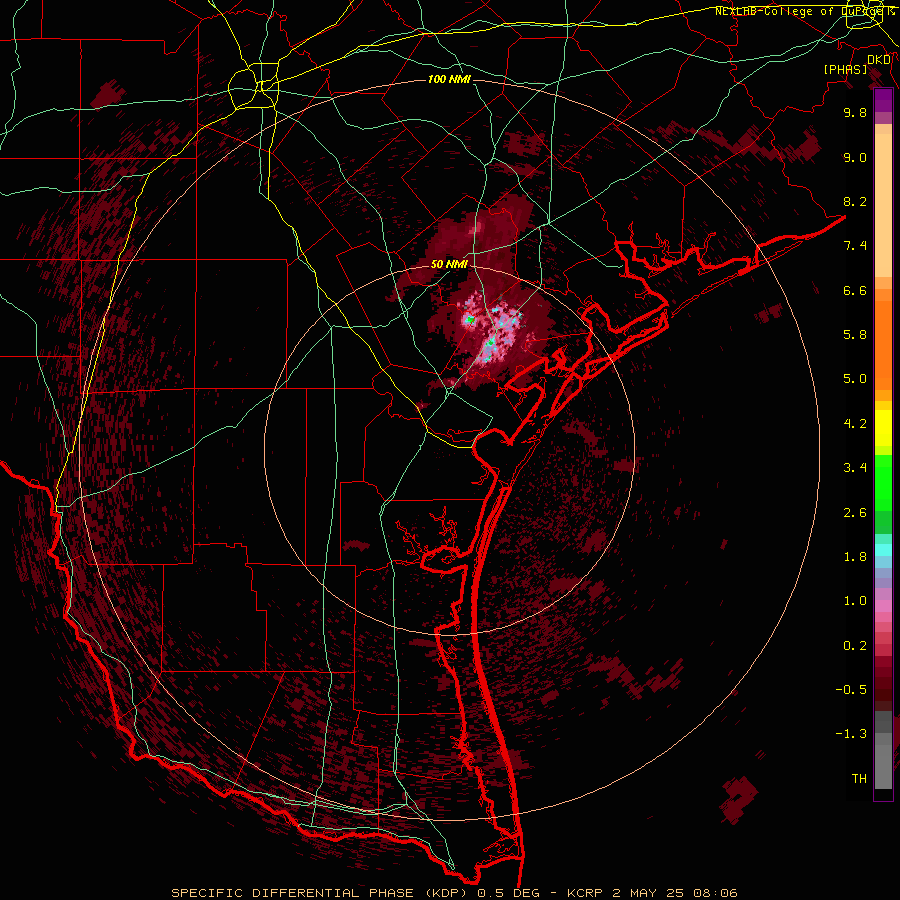900x900 pixels.
Task: Click the "100 NMI" range ring label
Action: pyautogui.click(x=449, y=79)
